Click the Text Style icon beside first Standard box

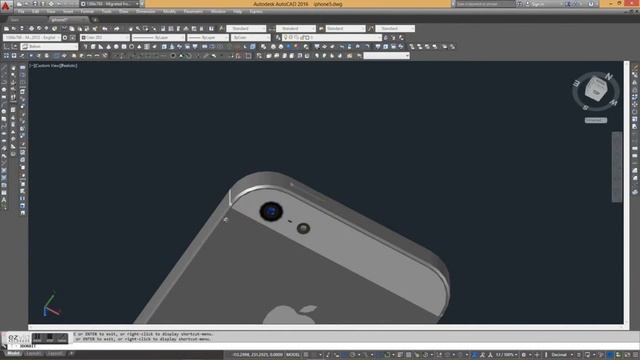tap(222, 29)
